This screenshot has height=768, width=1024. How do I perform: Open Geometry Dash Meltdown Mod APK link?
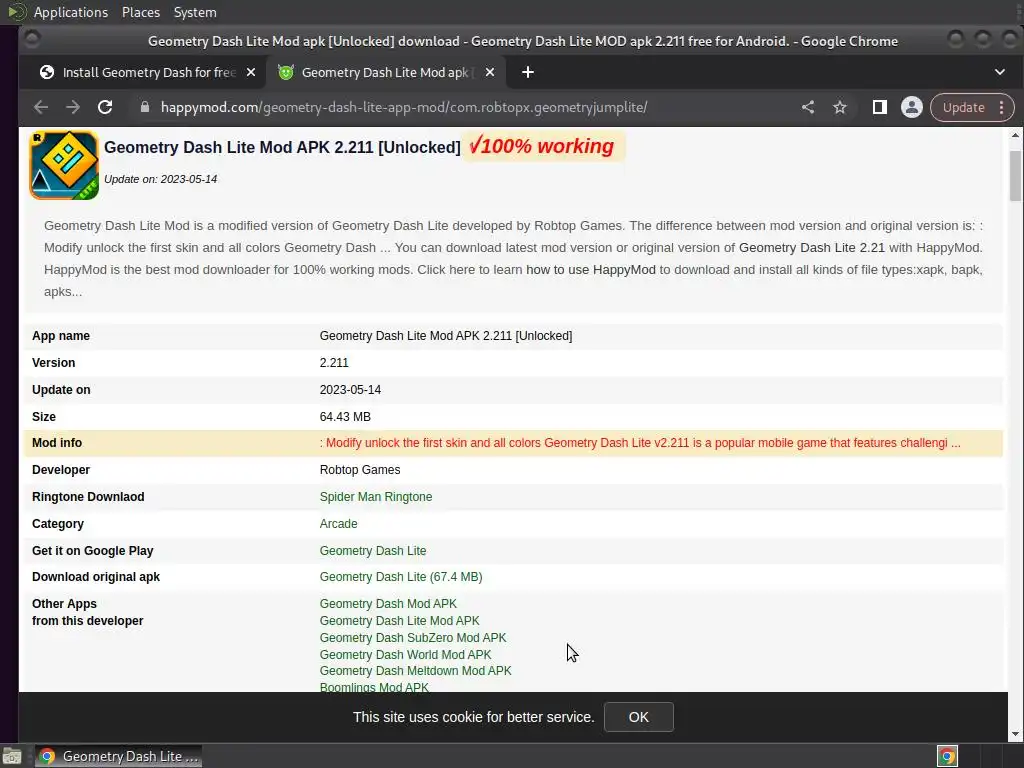click(x=415, y=671)
